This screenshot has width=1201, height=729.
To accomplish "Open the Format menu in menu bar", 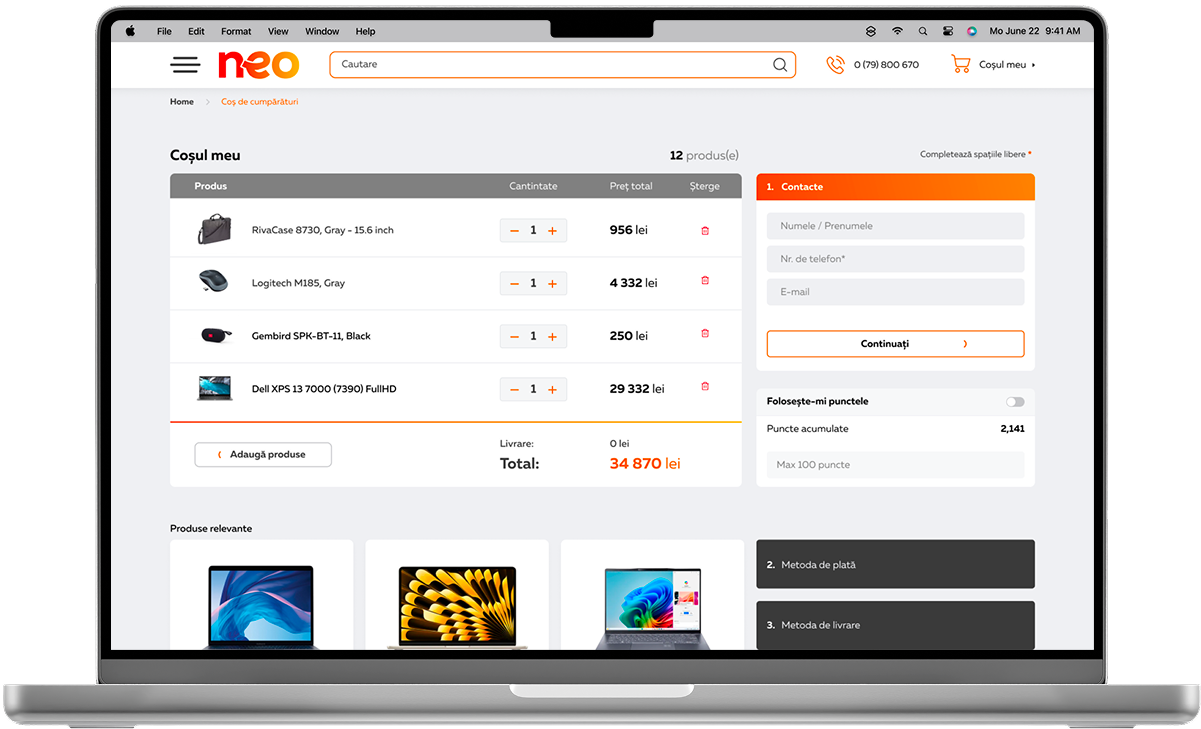I will pos(236,31).
